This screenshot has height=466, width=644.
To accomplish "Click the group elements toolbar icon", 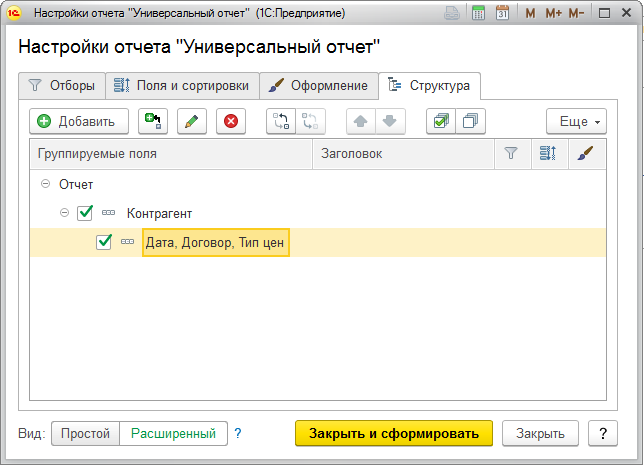I will (280, 121).
